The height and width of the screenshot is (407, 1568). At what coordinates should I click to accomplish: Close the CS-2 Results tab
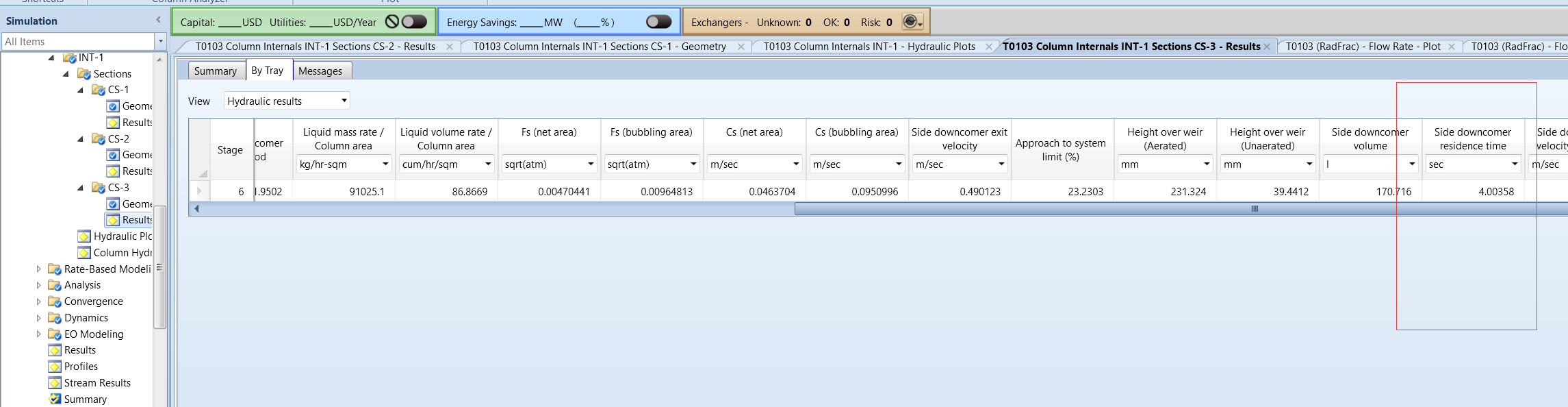coord(450,47)
